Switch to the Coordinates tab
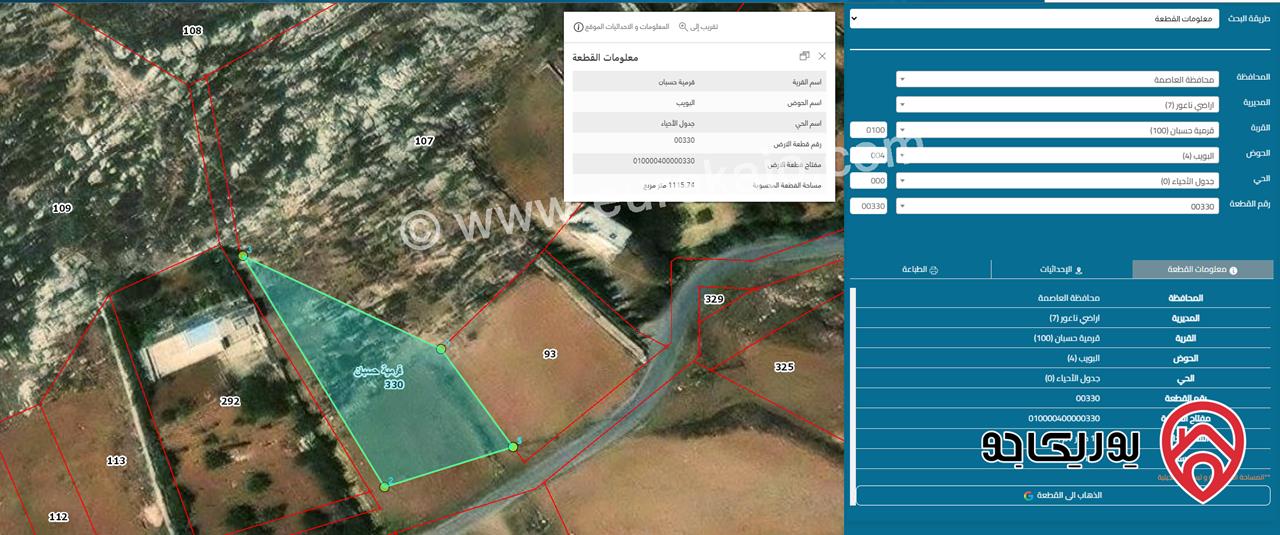Screen dimensions: 1280x535 point(1062,270)
